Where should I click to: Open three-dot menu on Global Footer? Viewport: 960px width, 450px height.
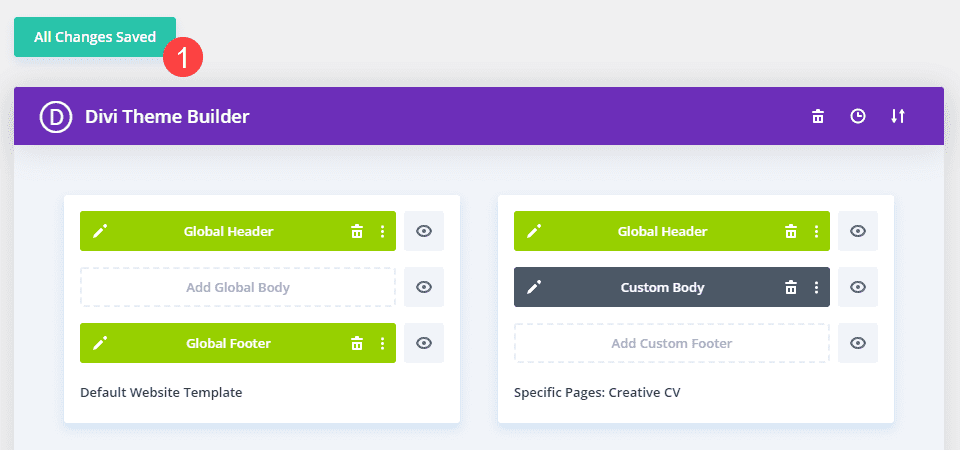pos(382,343)
